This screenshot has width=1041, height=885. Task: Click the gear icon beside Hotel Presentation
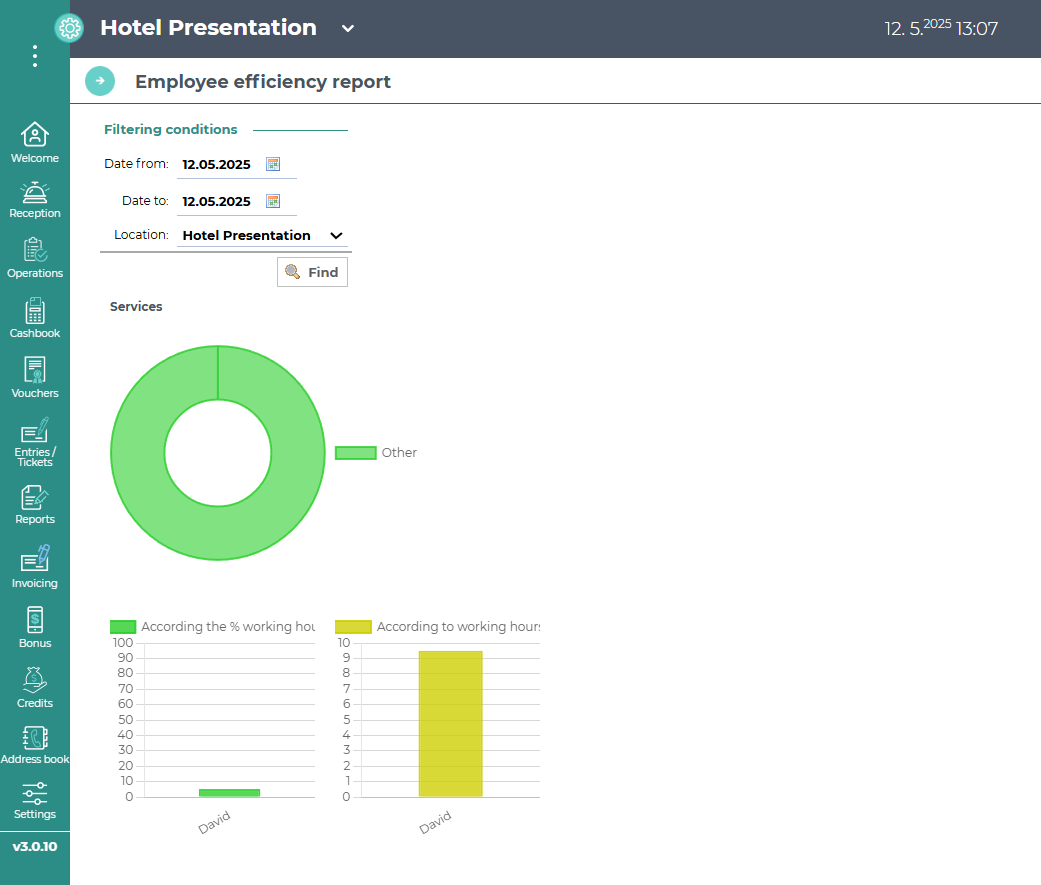click(x=69, y=28)
